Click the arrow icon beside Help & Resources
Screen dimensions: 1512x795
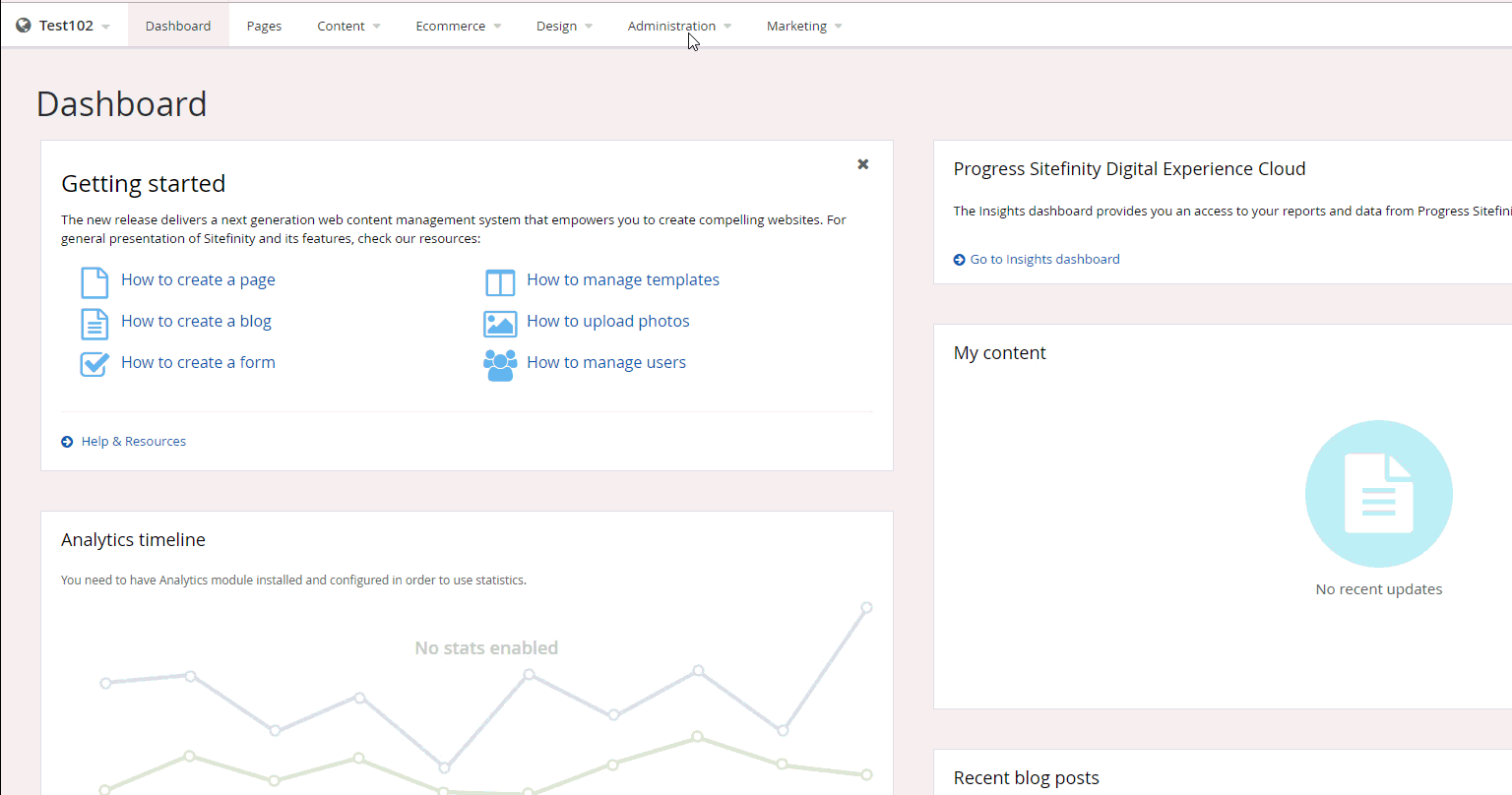coord(67,442)
